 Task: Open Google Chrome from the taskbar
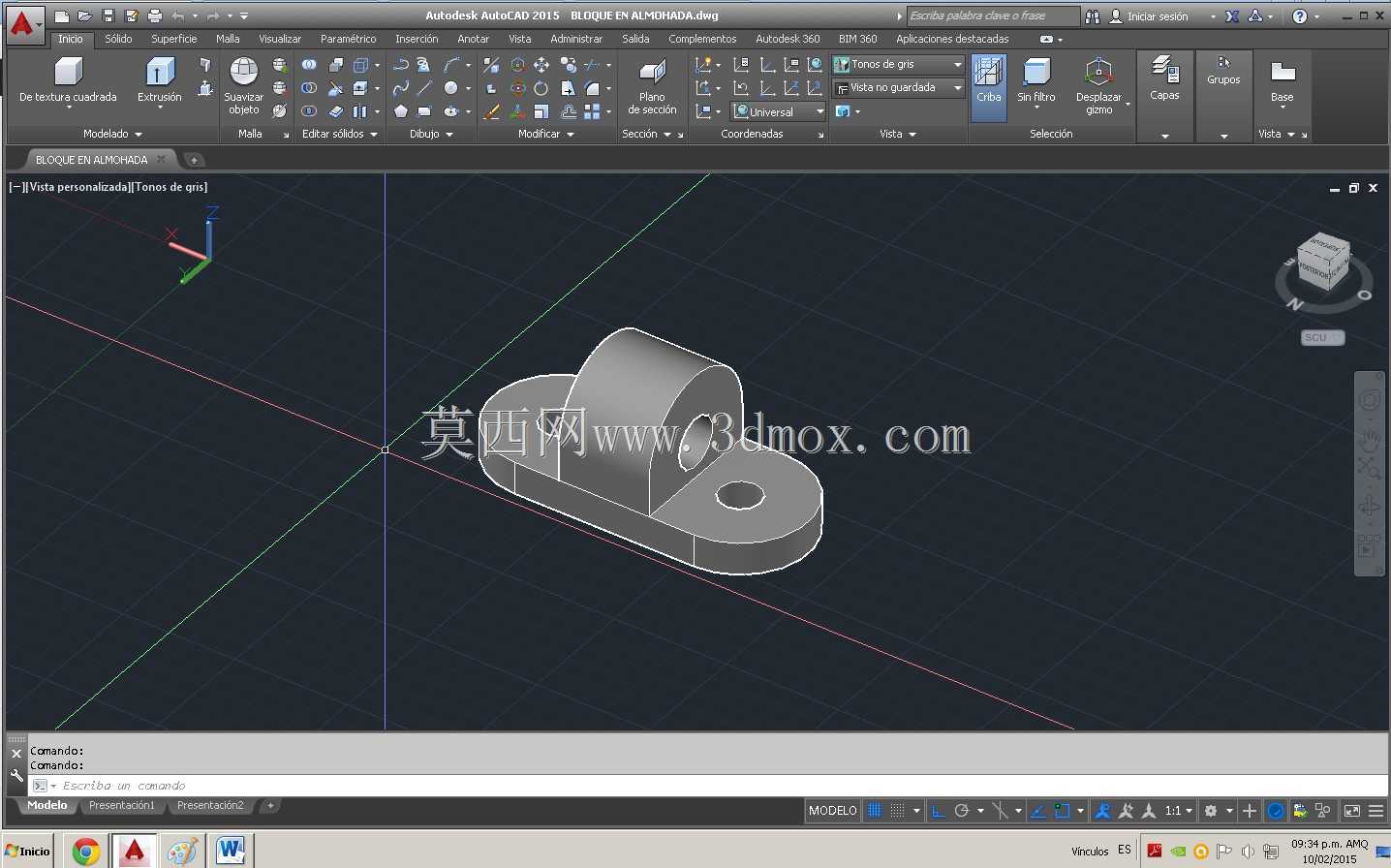tap(86, 852)
